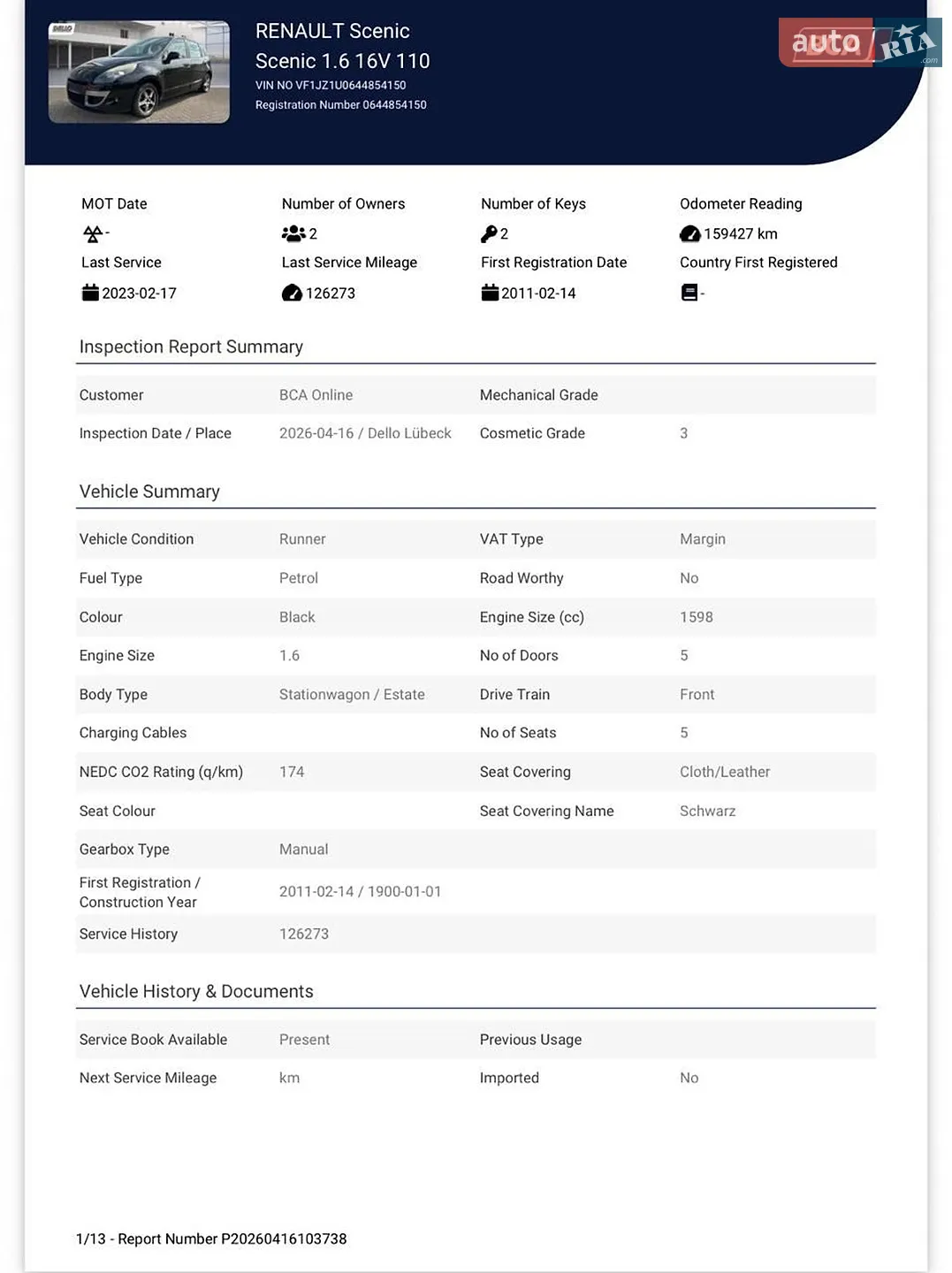The width and height of the screenshot is (952, 1273).
Task: Click No of Seats value '5'
Action: [x=684, y=733]
